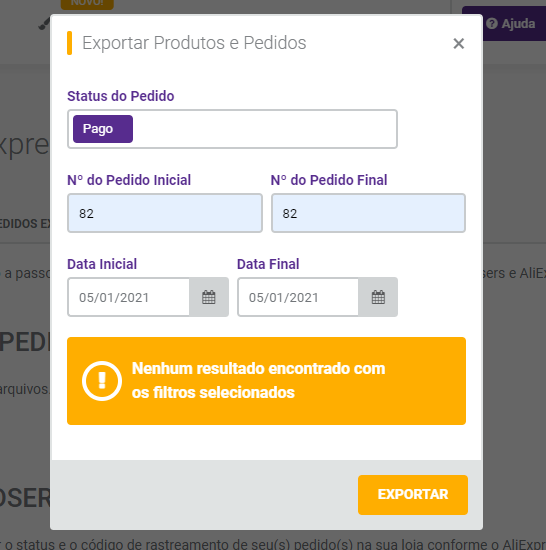Open the Data Inicial calendar picker icon
The image size is (546, 550).
[x=209, y=297]
